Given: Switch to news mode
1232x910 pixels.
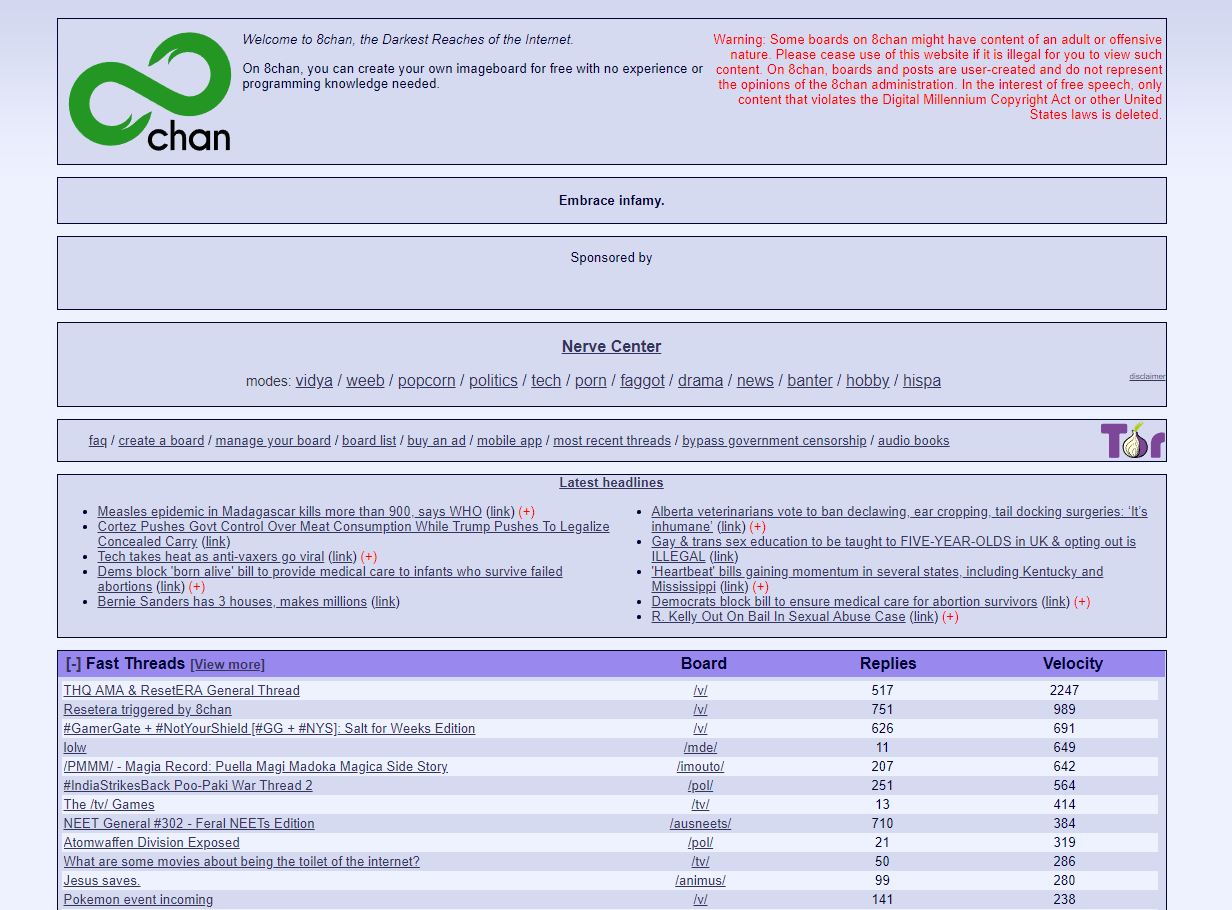Looking at the screenshot, I should pos(755,381).
